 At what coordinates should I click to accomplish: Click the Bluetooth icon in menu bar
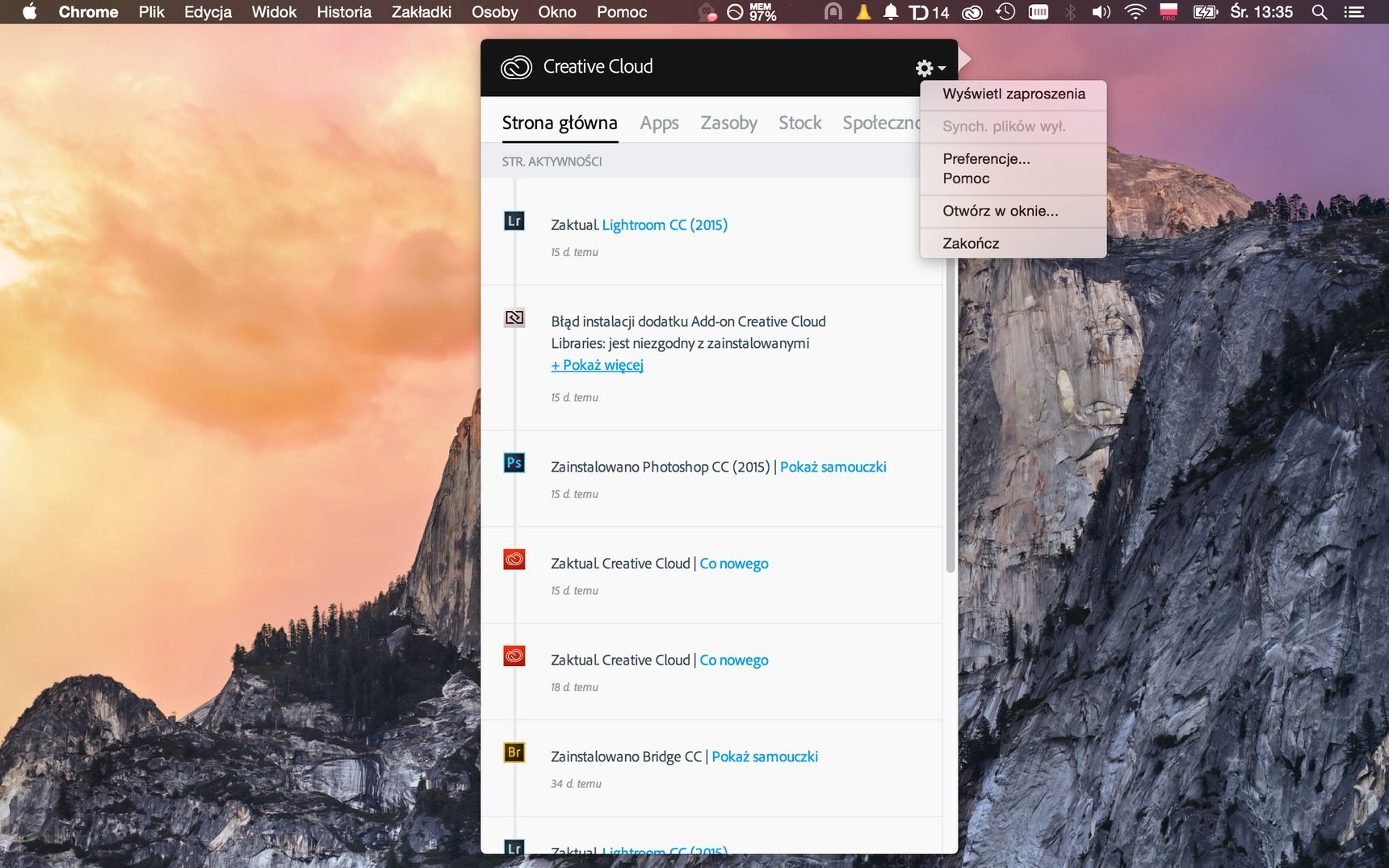click(1070, 12)
